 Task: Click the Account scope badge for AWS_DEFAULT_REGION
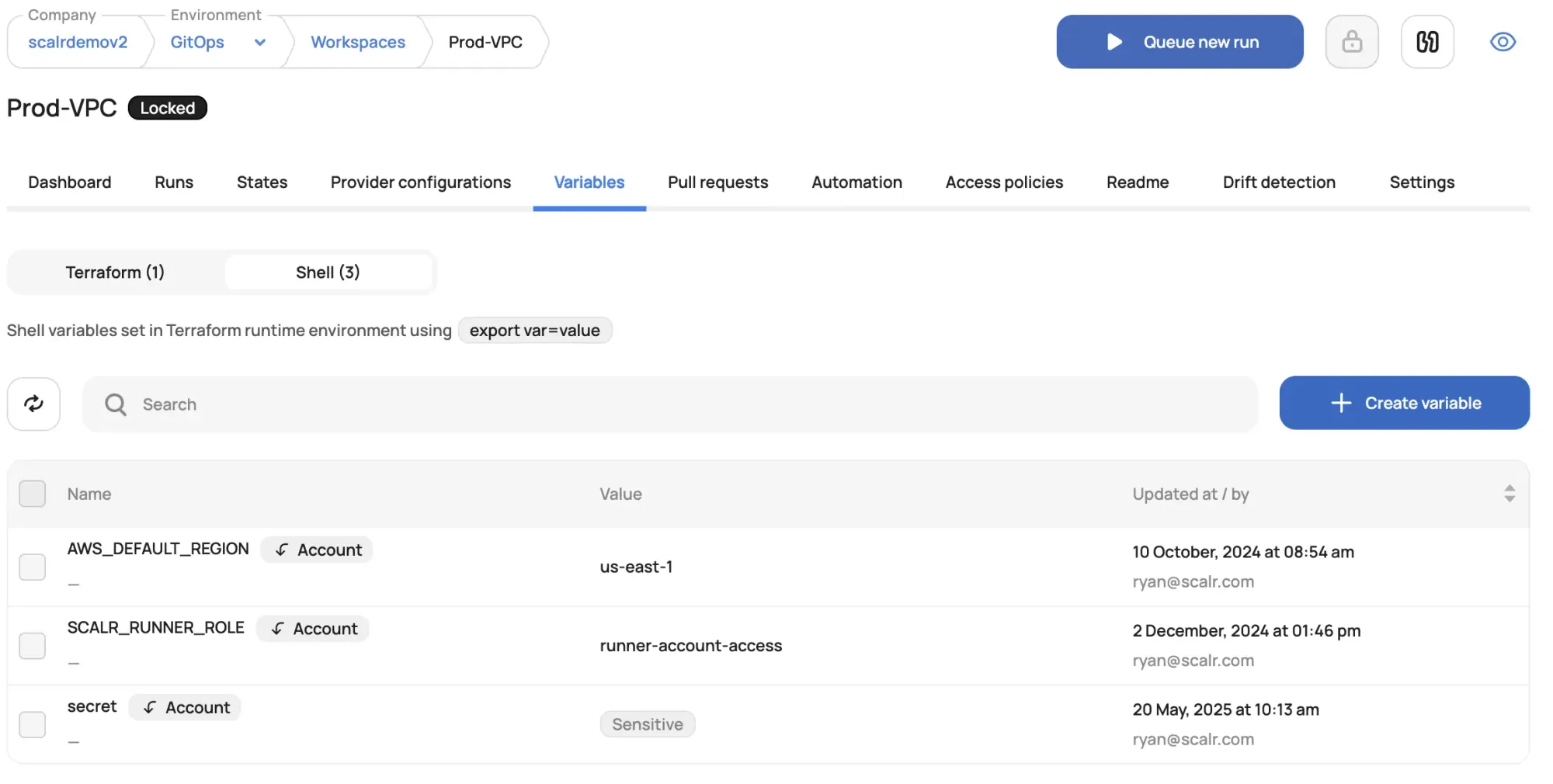point(317,550)
